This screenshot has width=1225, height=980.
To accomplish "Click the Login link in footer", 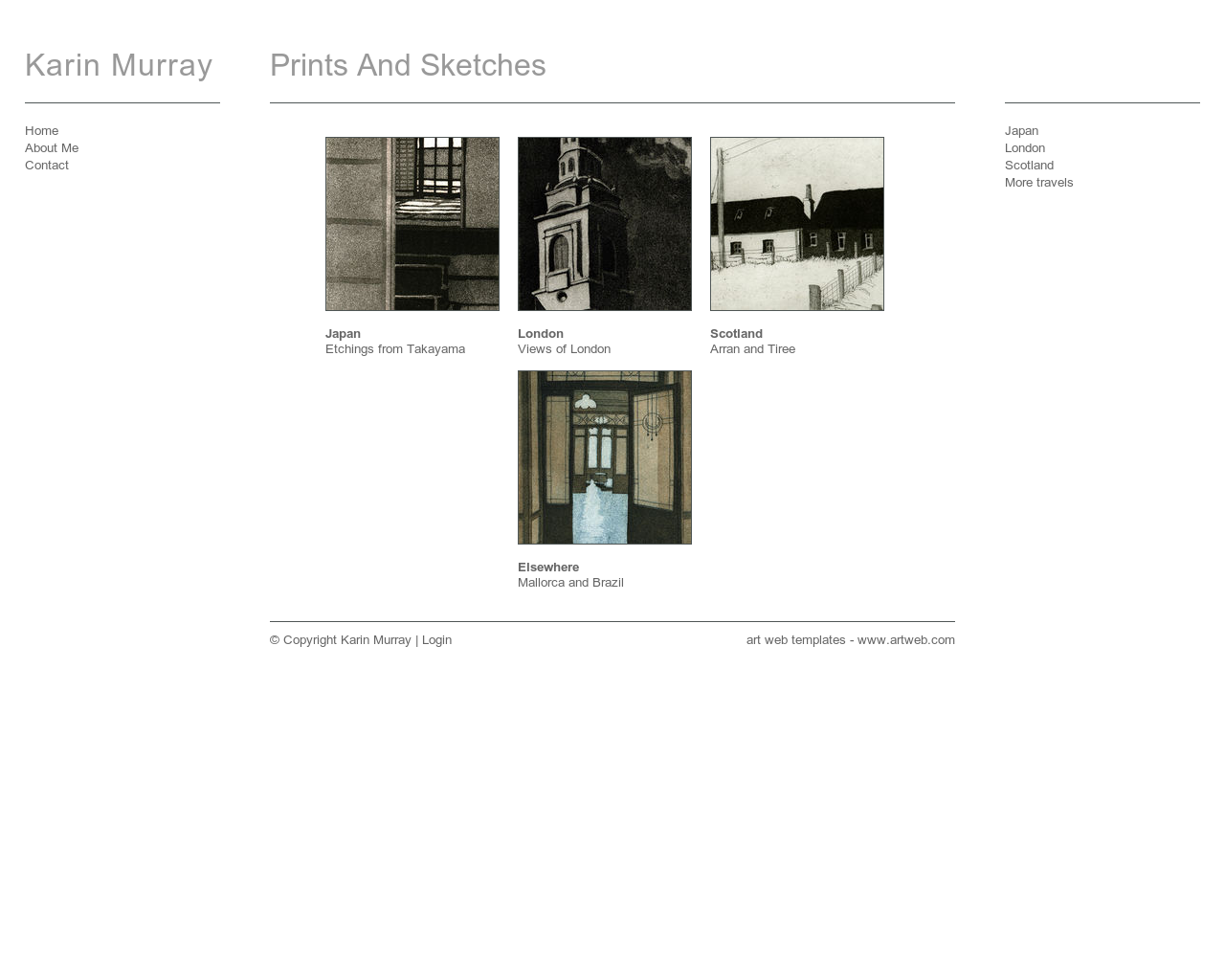I will (x=436, y=640).
